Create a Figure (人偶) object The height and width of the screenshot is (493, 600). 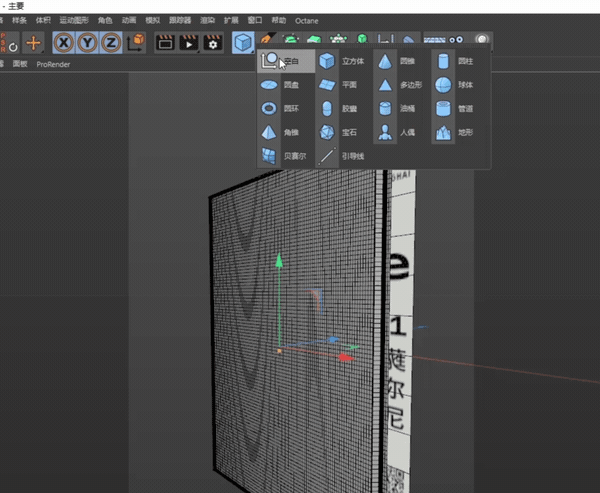click(398, 132)
